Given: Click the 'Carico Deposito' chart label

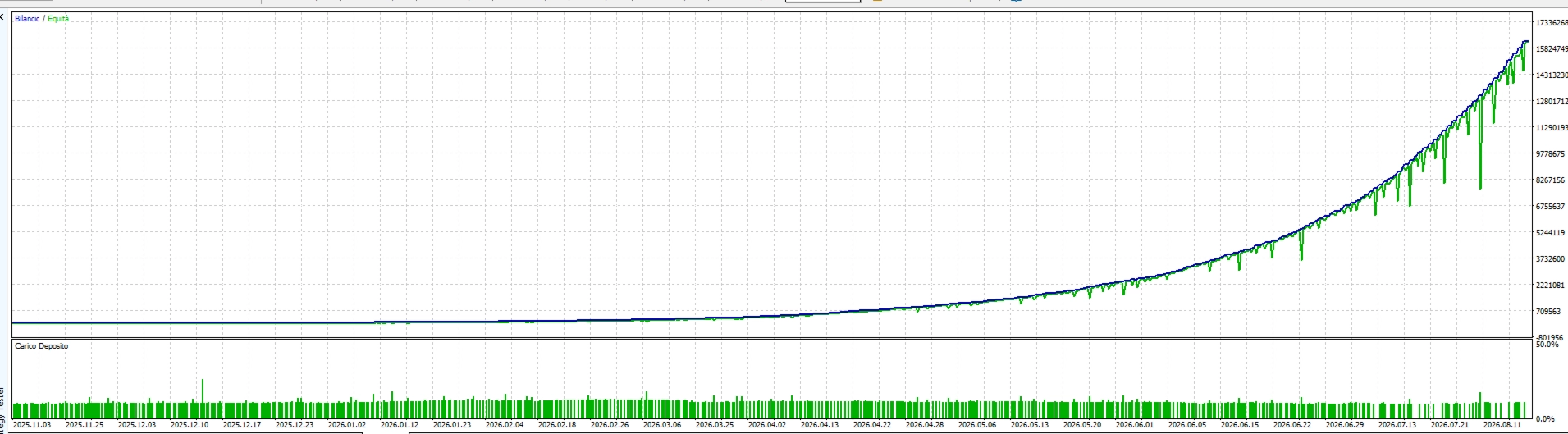Looking at the screenshot, I should click(x=42, y=346).
